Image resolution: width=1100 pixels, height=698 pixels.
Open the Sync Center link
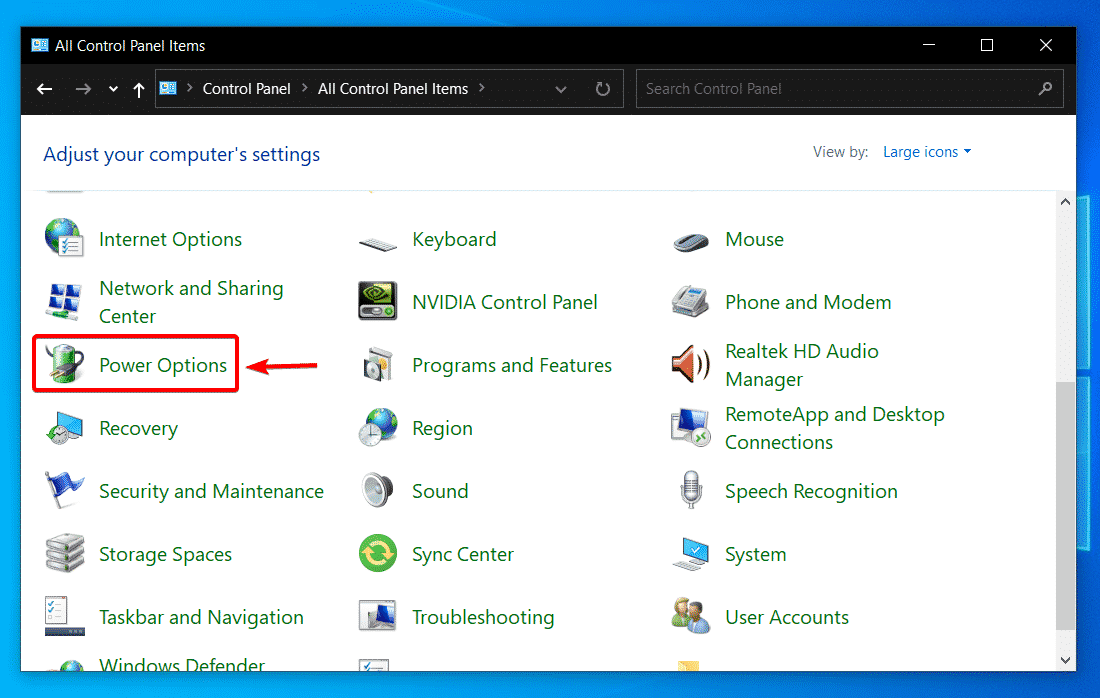pyautogui.click(x=462, y=555)
